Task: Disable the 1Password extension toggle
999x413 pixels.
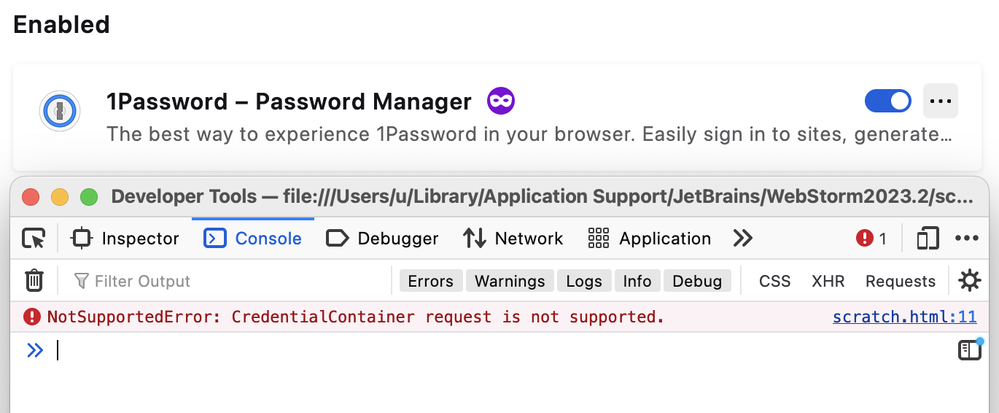Action: (887, 101)
